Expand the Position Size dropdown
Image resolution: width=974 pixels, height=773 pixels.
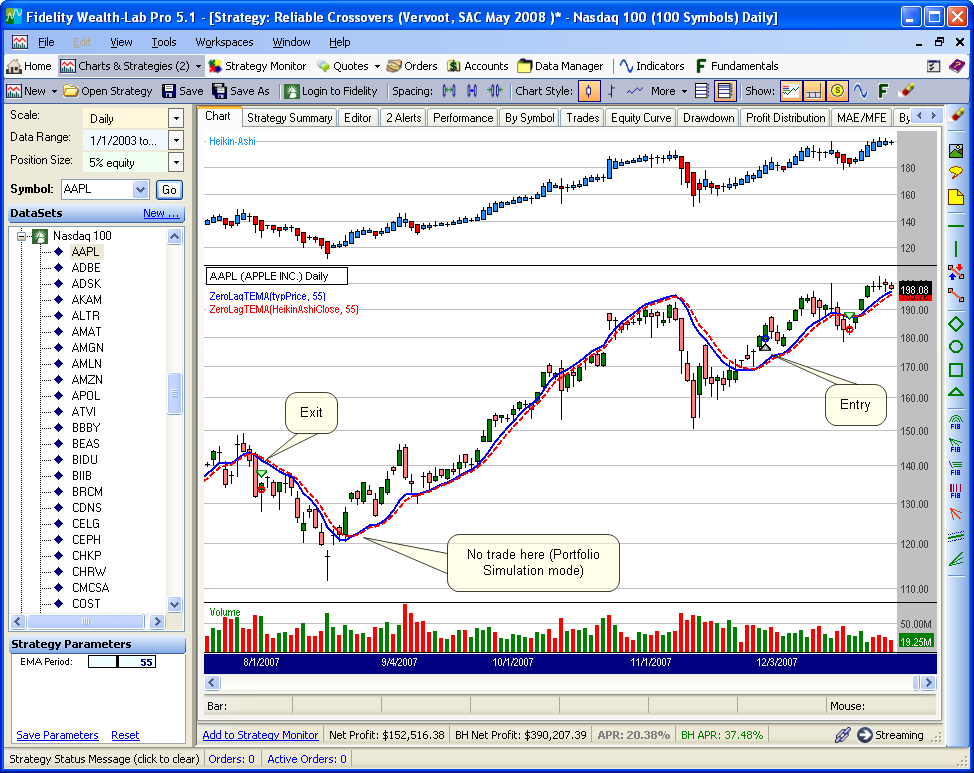coord(176,162)
